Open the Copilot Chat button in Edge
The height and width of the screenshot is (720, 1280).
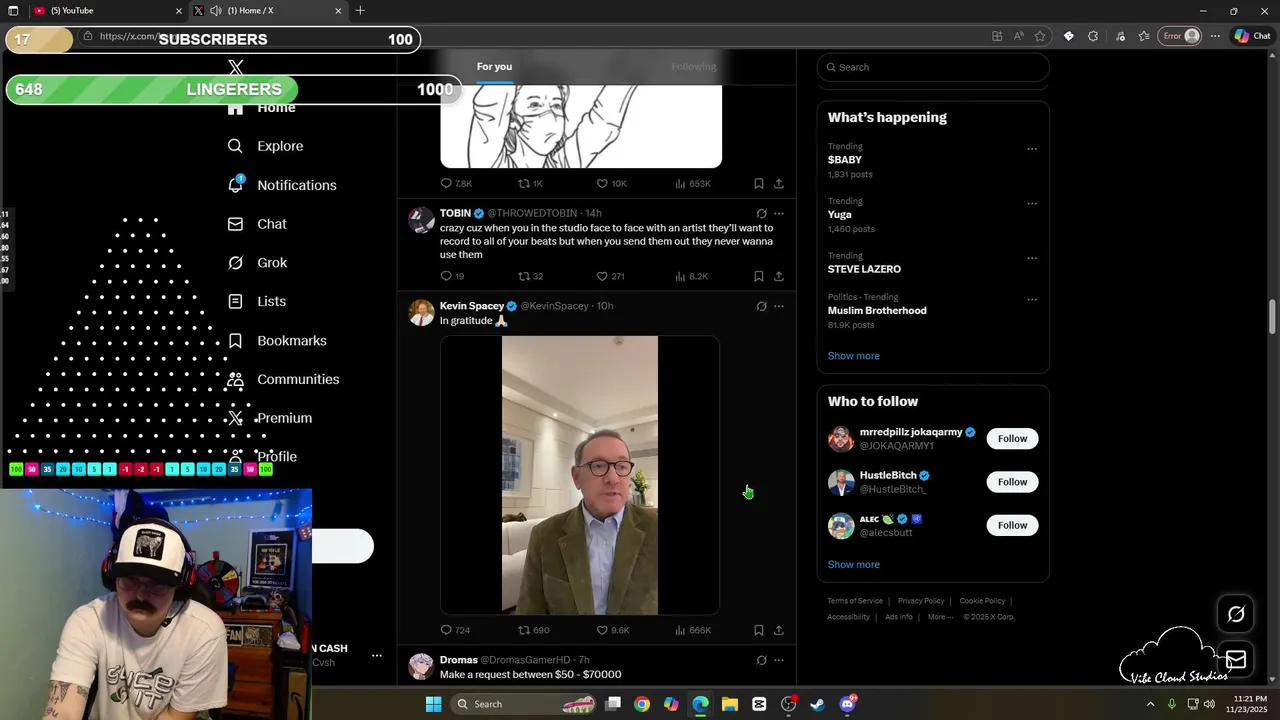tap(1252, 36)
